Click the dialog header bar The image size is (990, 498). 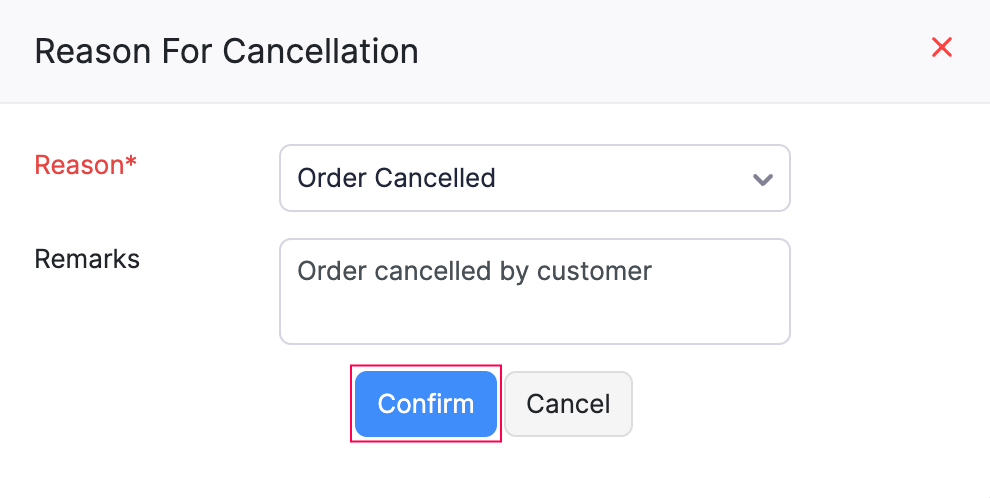pos(650,50)
